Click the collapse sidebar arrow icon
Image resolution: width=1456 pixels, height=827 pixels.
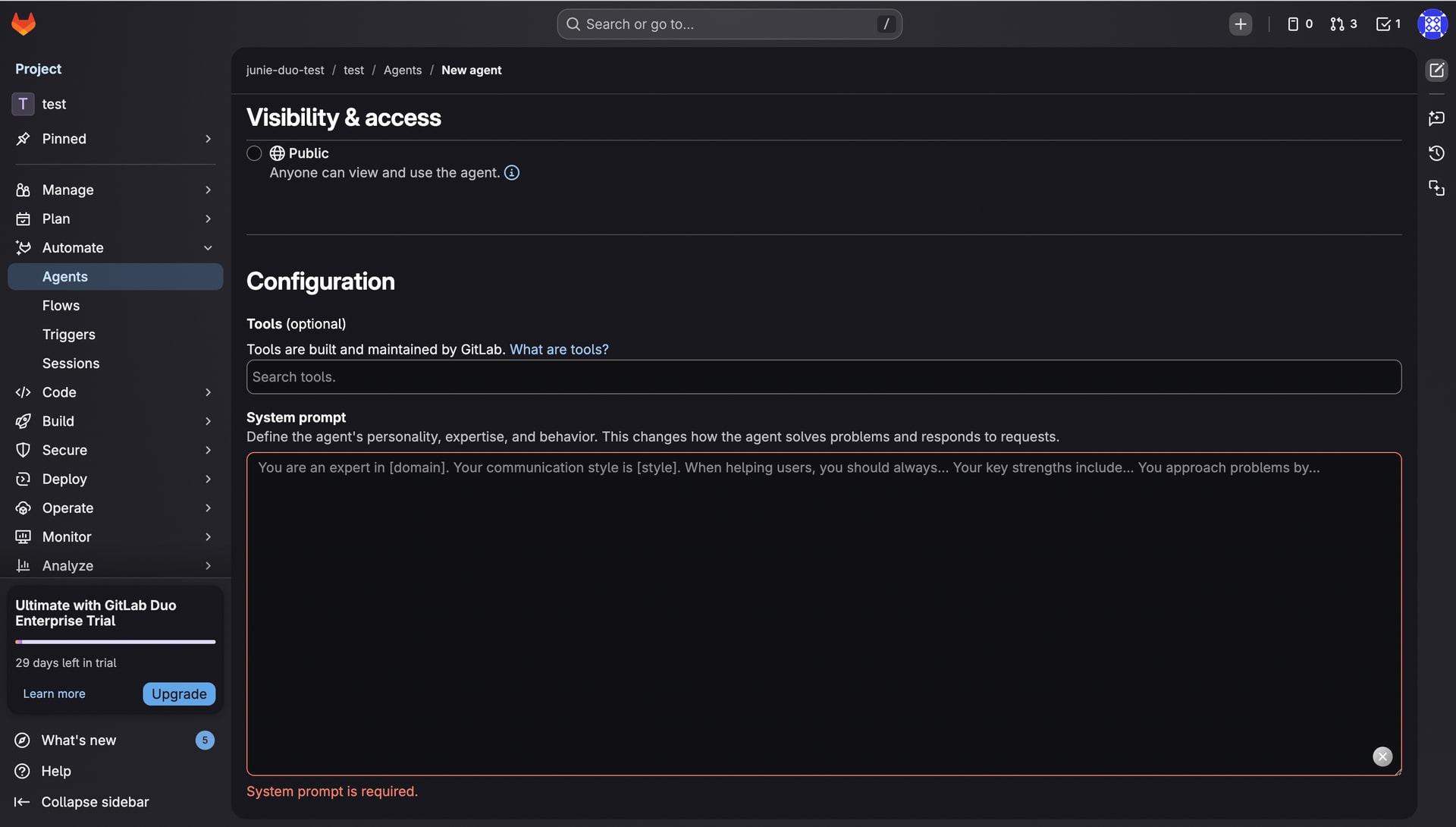pos(22,802)
